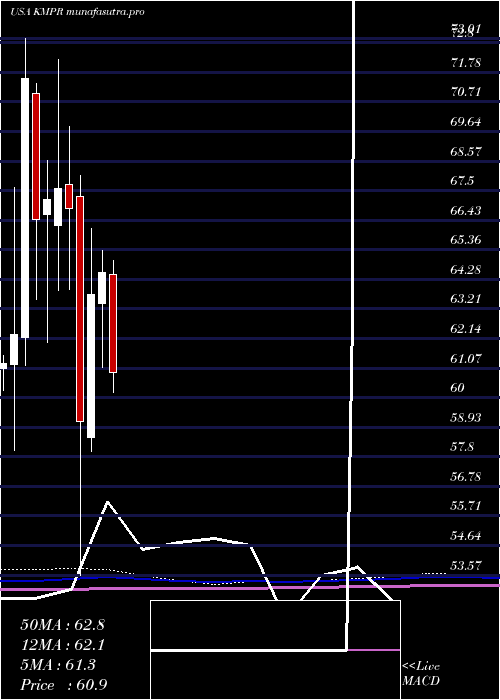Click the 58.93 price axis label
The height and width of the screenshot is (700, 500).
466,417
